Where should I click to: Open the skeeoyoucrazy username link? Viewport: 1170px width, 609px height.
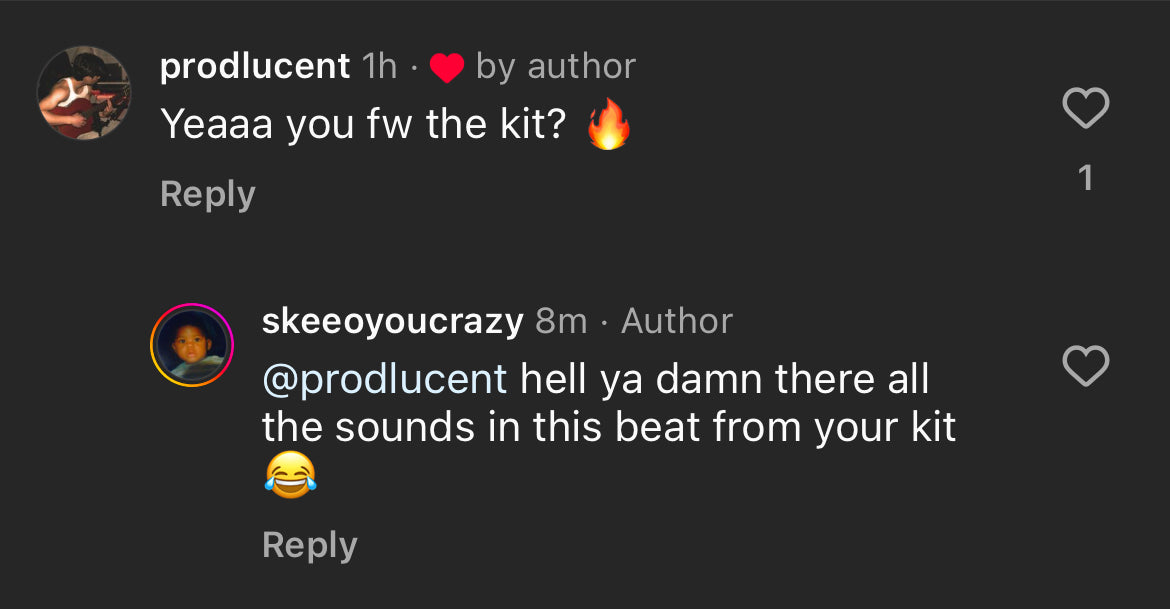392,322
